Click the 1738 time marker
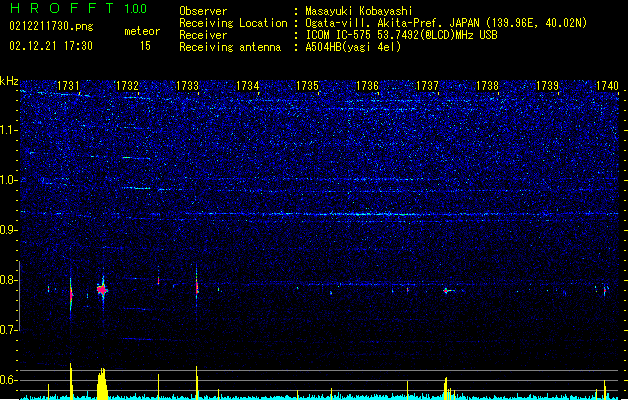Image resolution: width=629 pixels, height=400 pixels. click(487, 86)
